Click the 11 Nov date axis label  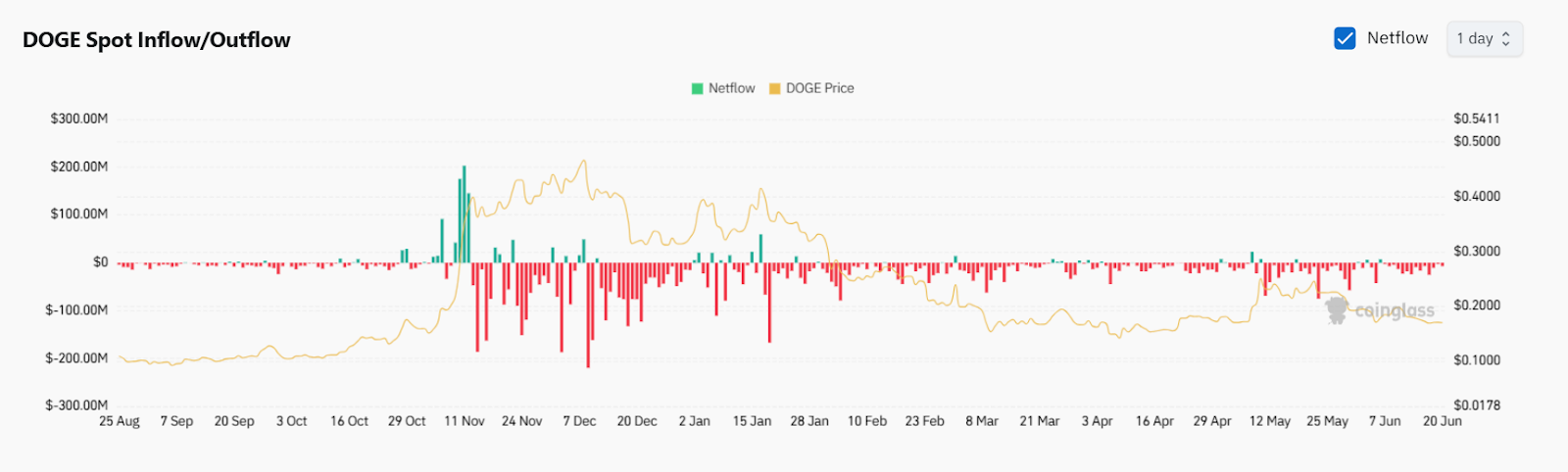[464, 421]
